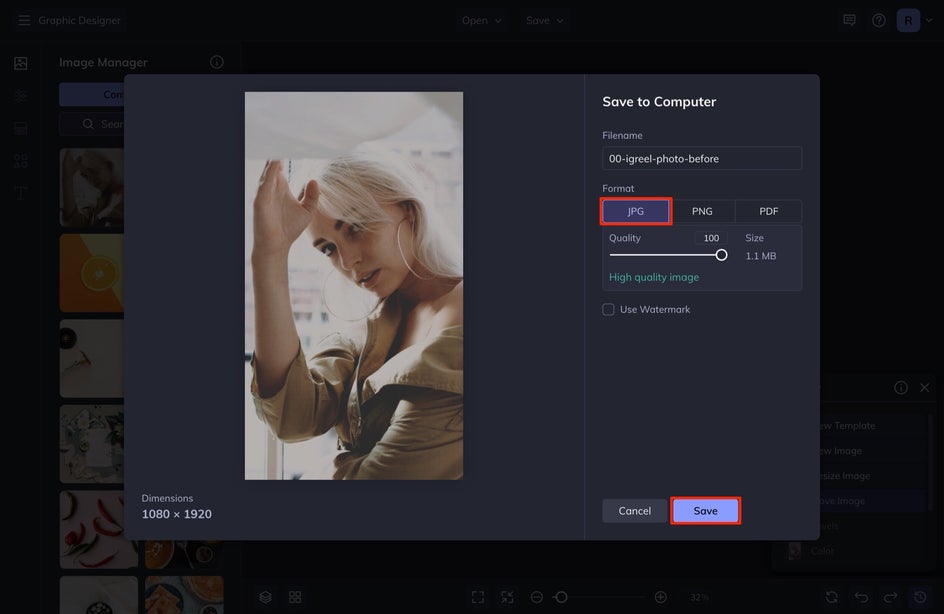Image resolution: width=944 pixels, height=614 pixels.
Task: Close the history panel with X
Action: coord(925,388)
